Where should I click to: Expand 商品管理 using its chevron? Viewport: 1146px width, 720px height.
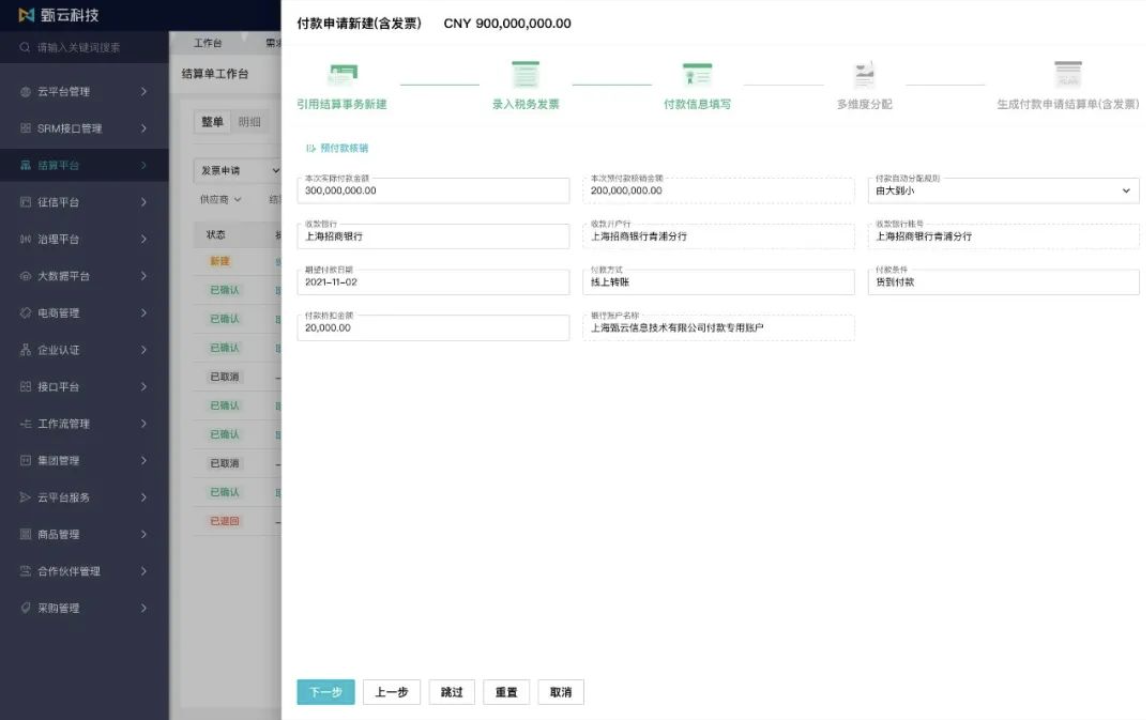[x=144, y=534]
